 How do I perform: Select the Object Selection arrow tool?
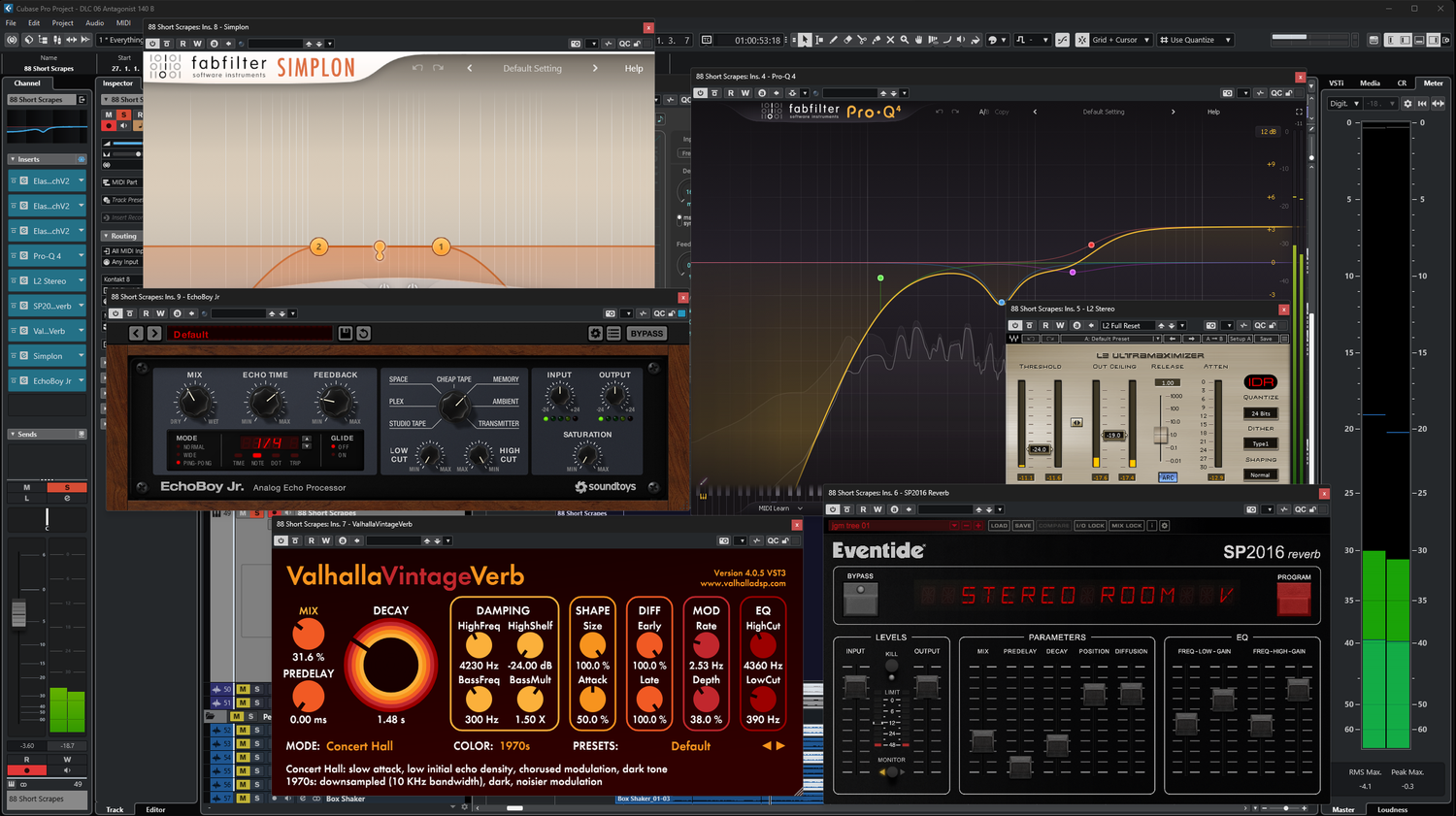pos(805,40)
